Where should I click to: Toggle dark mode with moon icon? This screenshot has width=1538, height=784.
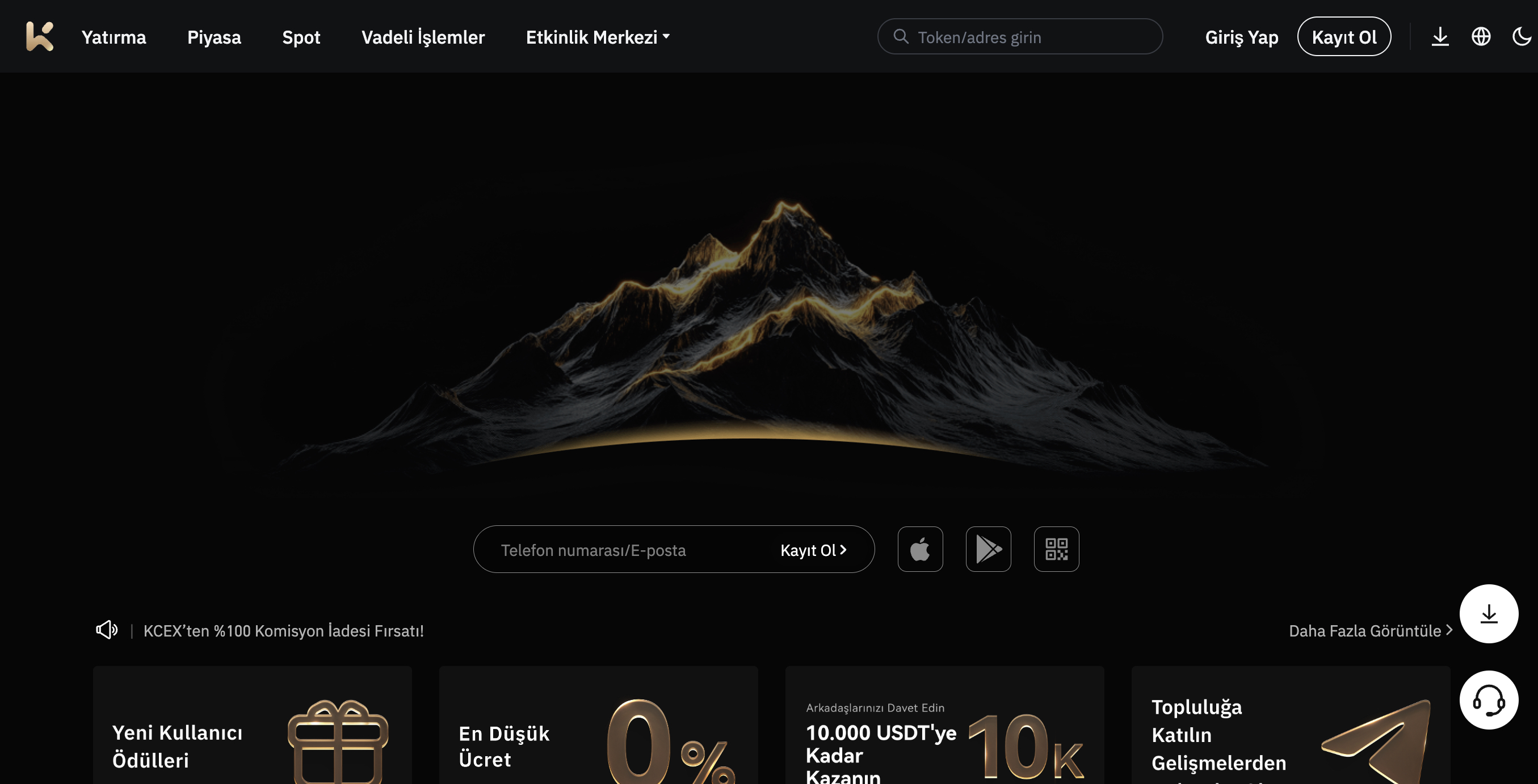coord(1522,36)
